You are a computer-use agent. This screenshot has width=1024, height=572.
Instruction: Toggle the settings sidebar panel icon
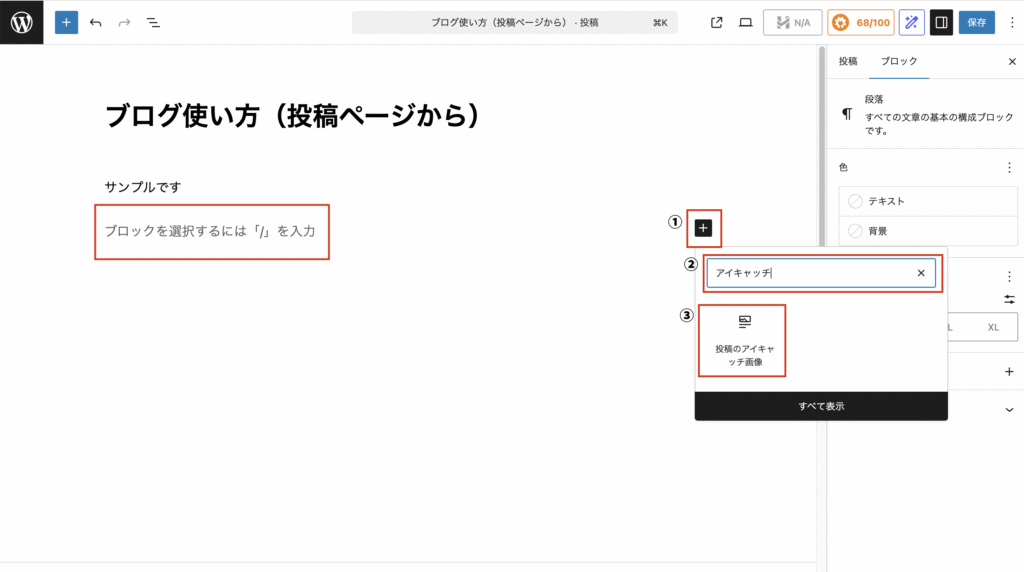[941, 22]
